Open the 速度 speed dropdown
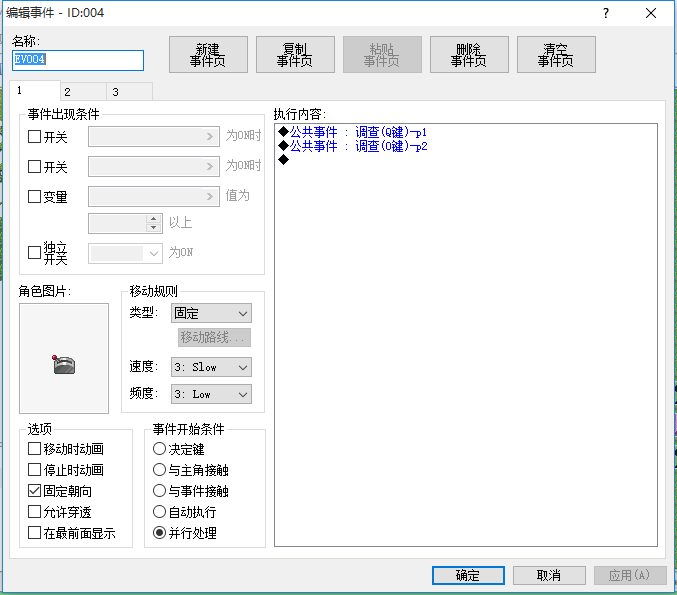 (x=211, y=367)
